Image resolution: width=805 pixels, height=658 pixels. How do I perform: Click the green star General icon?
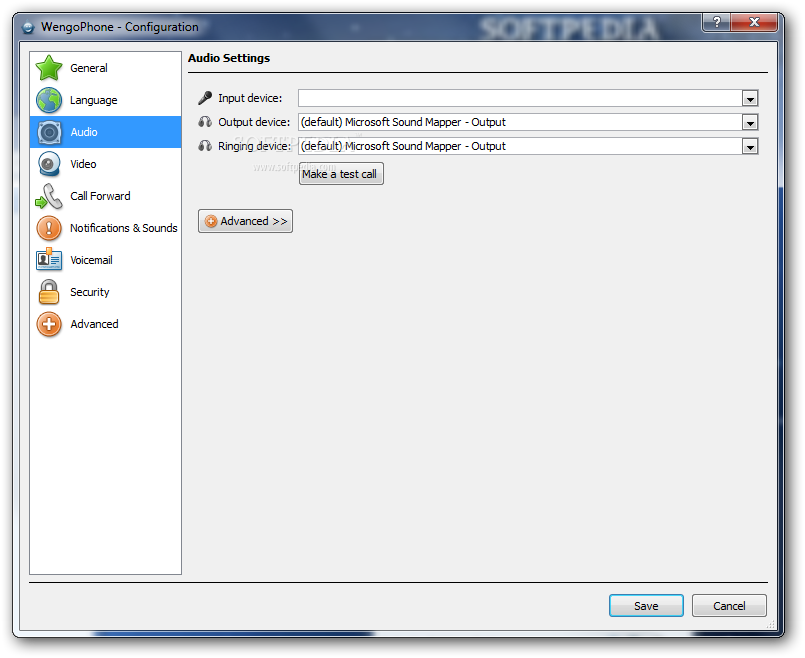tap(49, 68)
